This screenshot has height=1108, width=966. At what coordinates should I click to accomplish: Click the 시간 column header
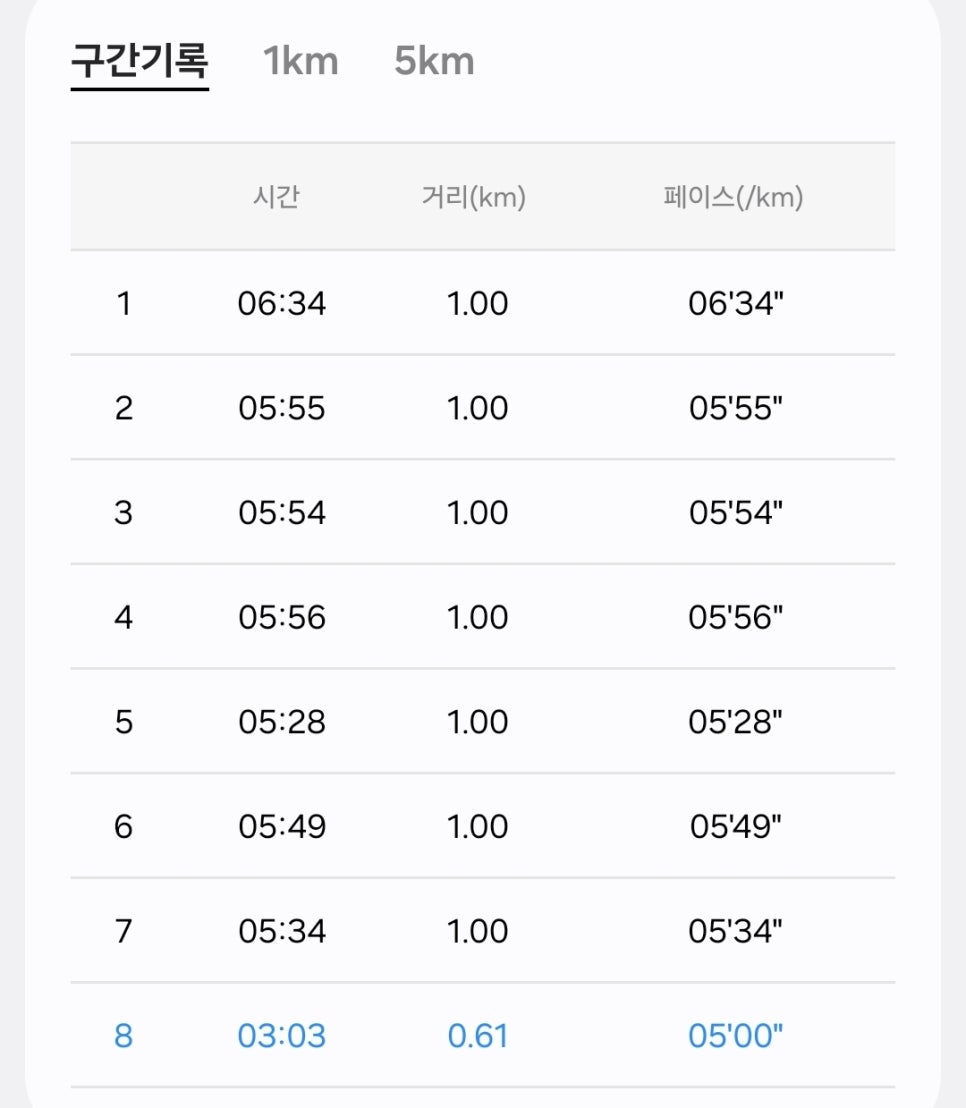point(276,196)
